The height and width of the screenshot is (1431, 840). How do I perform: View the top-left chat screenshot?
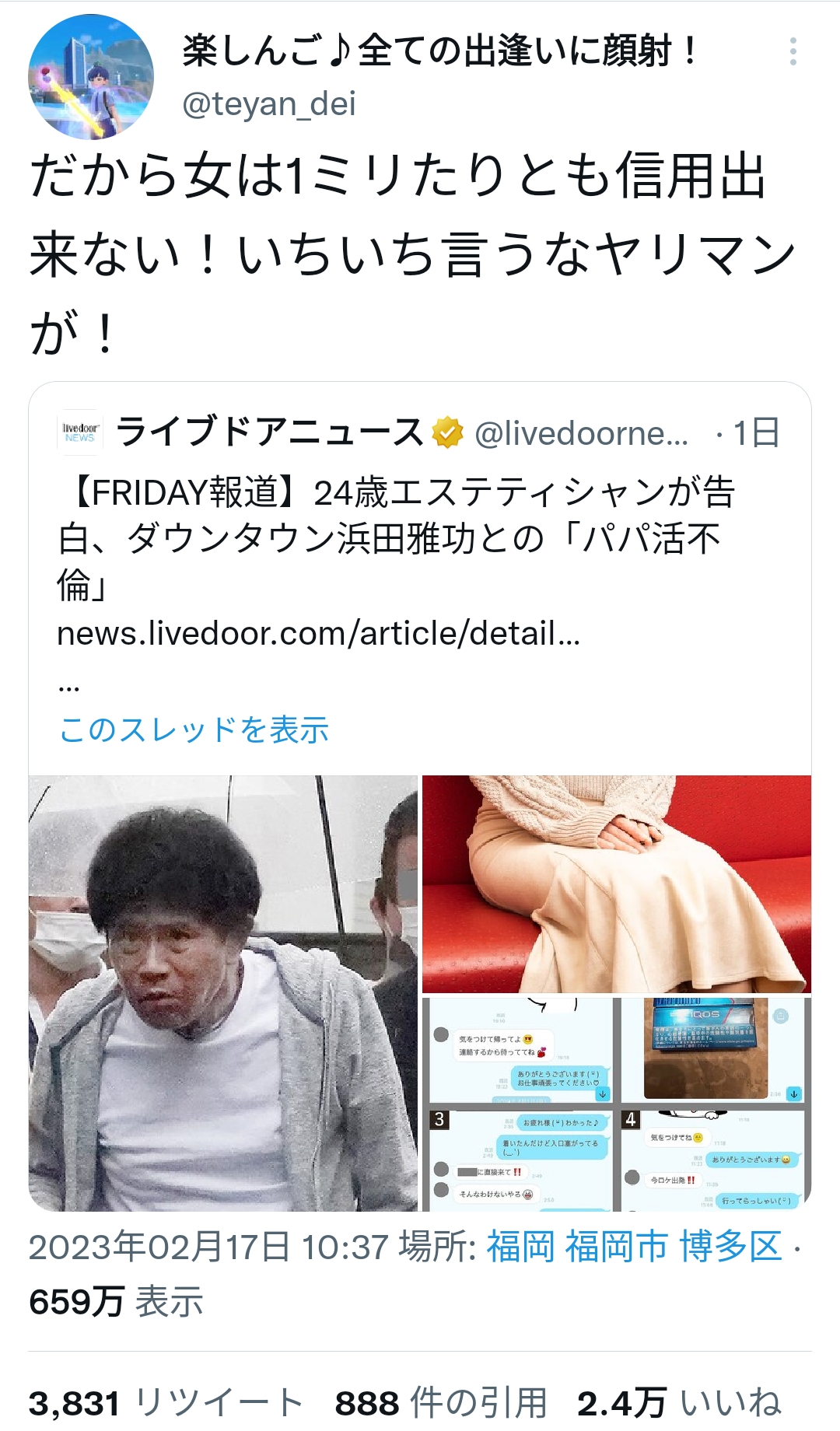point(517,1049)
